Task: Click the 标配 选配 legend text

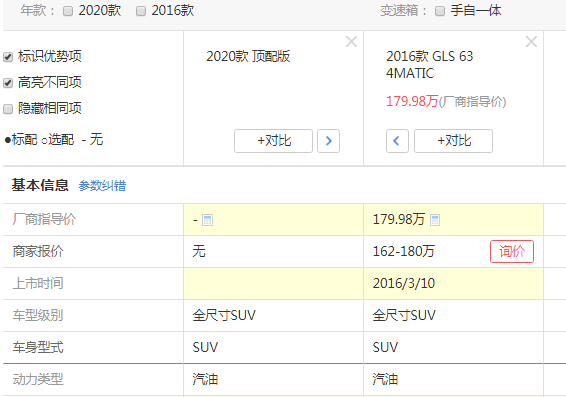Action: click(53, 139)
